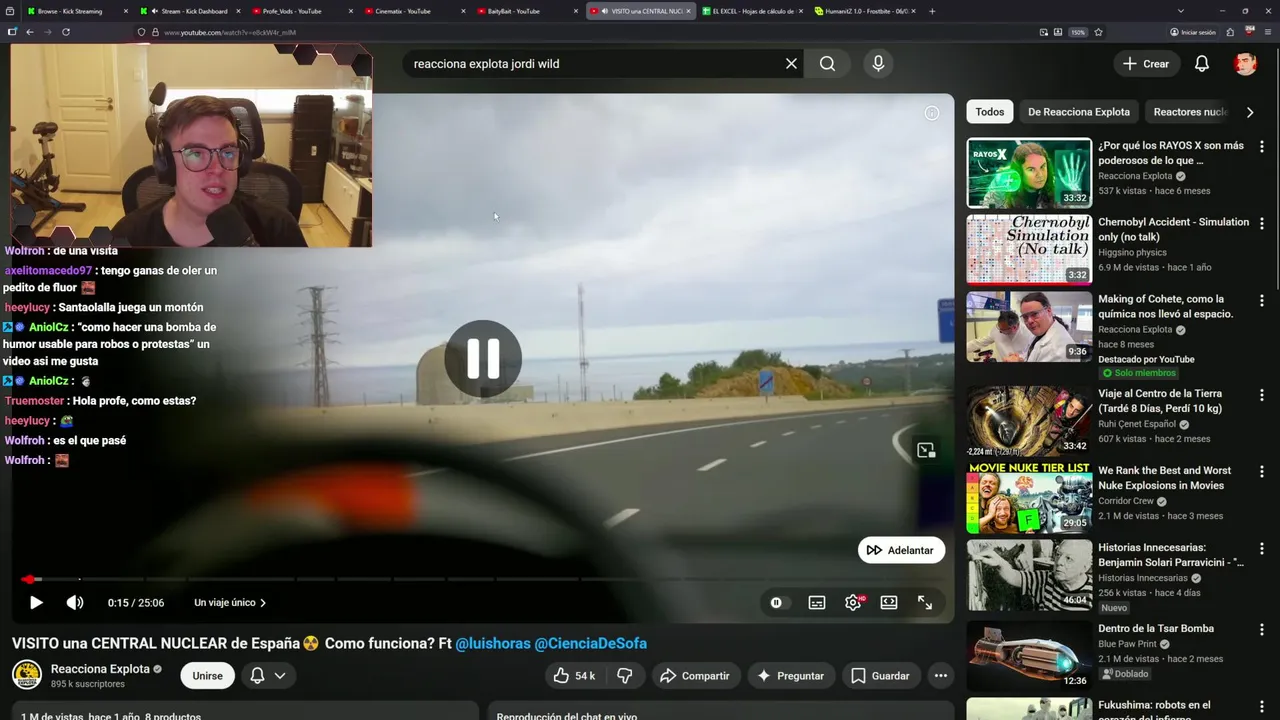The height and width of the screenshot is (720, 1280).
Task: Open 'Dentro de la Tsar Bomba' video title
Action: click(1156, 629)
